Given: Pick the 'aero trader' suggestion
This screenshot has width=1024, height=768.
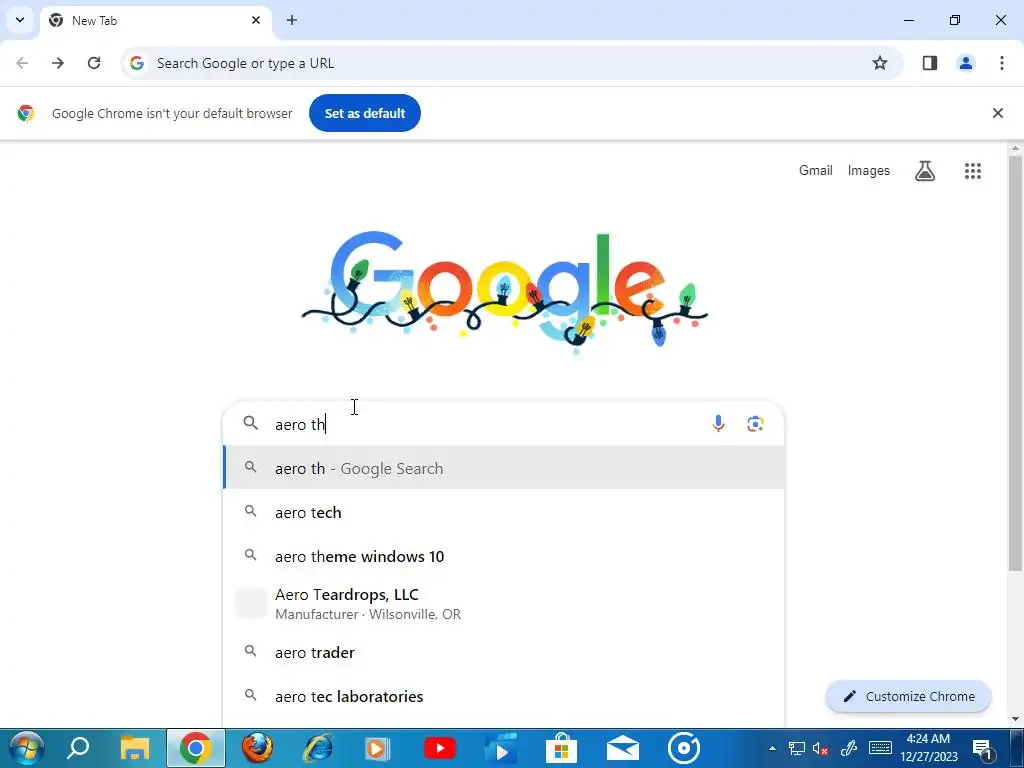Looking at the screenshot, I should [x=504, y=652].
